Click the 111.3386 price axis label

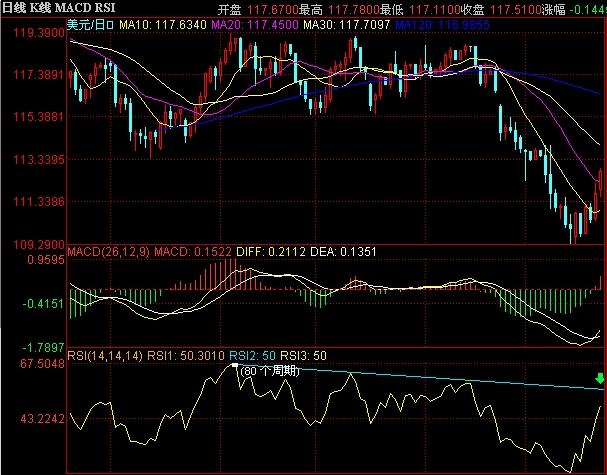[x=39, y=202]
